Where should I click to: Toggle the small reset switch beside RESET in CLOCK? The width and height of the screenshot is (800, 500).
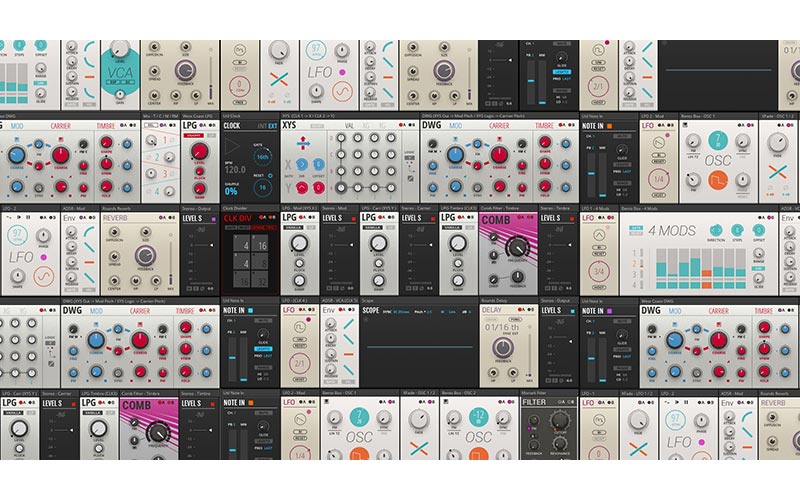point(270,176)
